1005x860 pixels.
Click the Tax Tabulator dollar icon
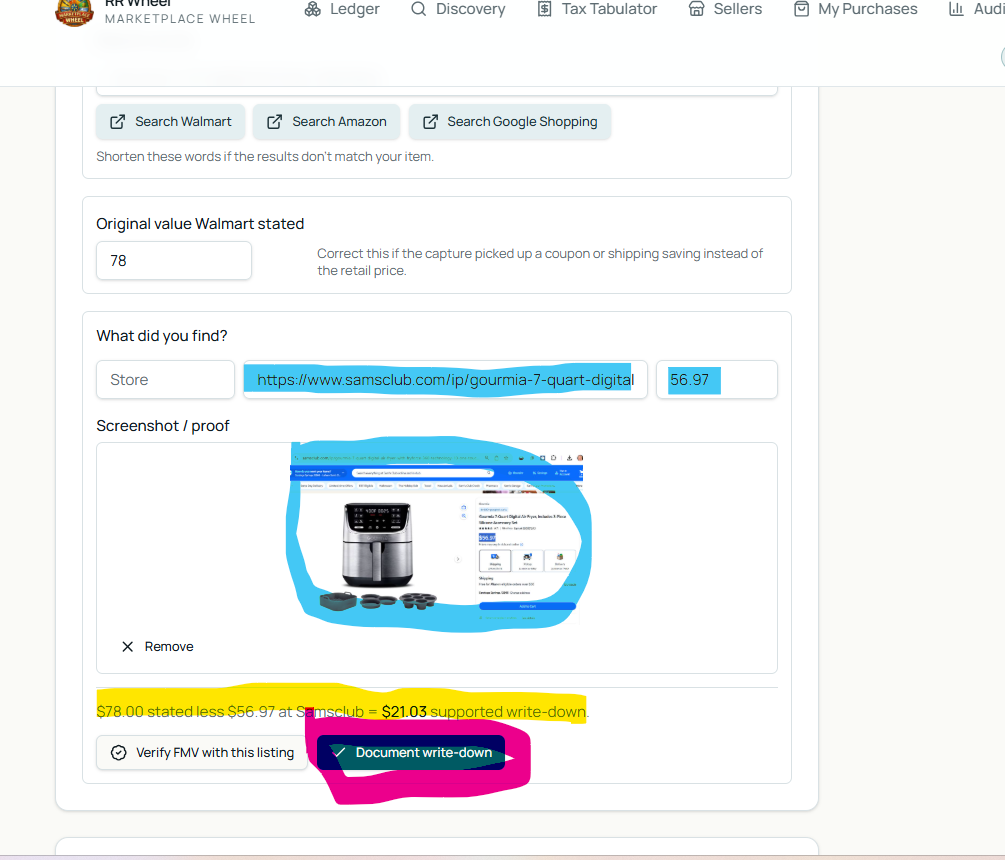[x=544, y=9]
